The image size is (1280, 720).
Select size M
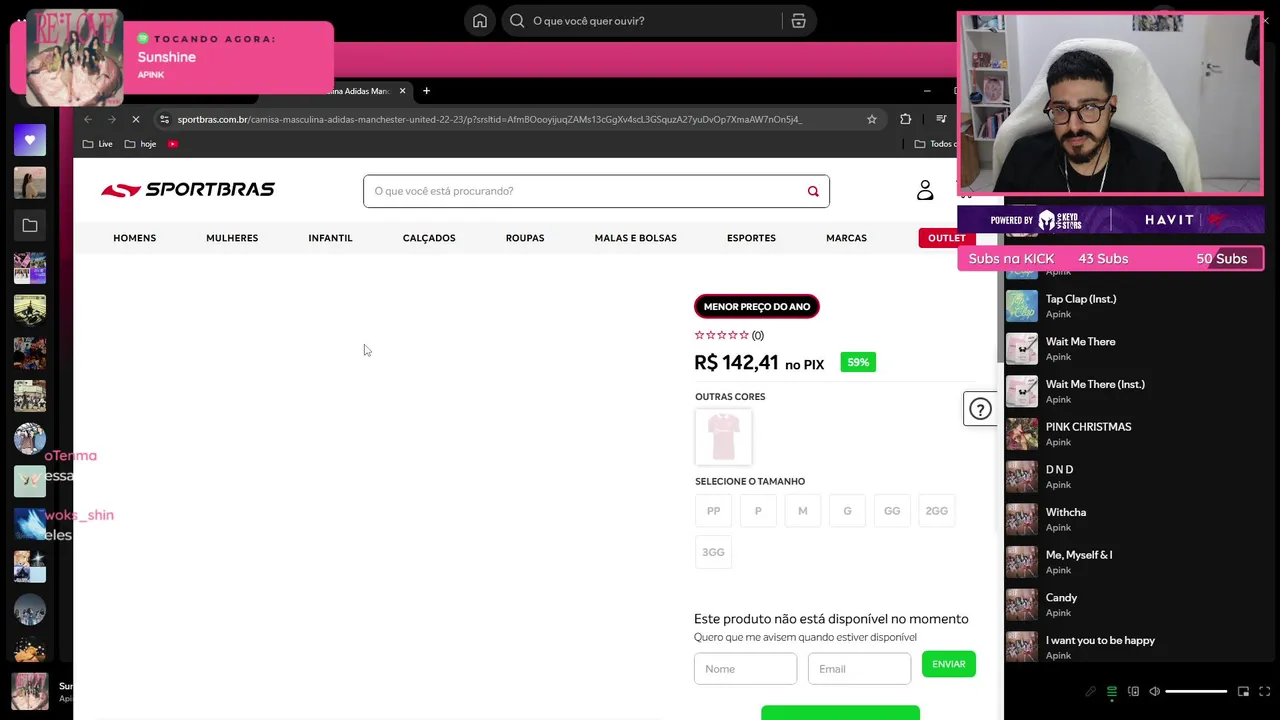coord(802,511)
